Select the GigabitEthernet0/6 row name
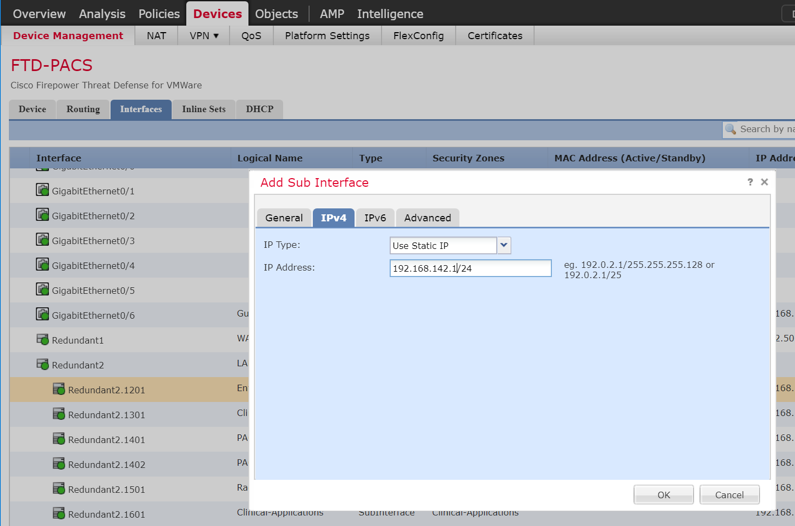Viewport: 795px width, 526px height. pos(93,315)
